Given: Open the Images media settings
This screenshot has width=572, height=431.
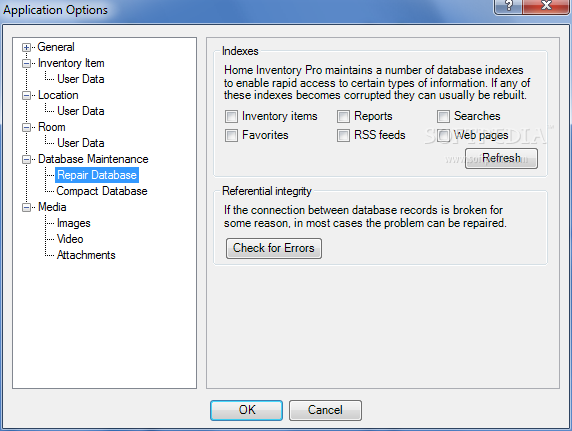Looking at the screenshot, I should 74,223.
